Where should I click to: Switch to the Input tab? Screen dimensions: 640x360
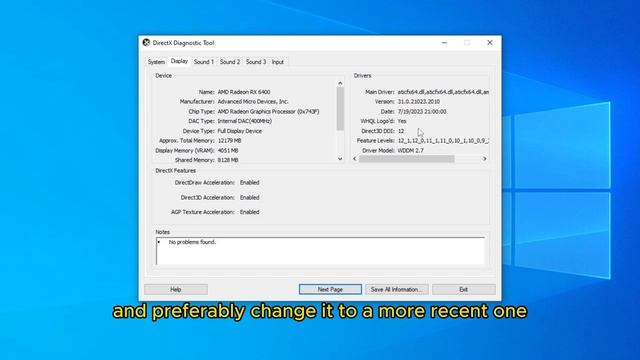278,62
